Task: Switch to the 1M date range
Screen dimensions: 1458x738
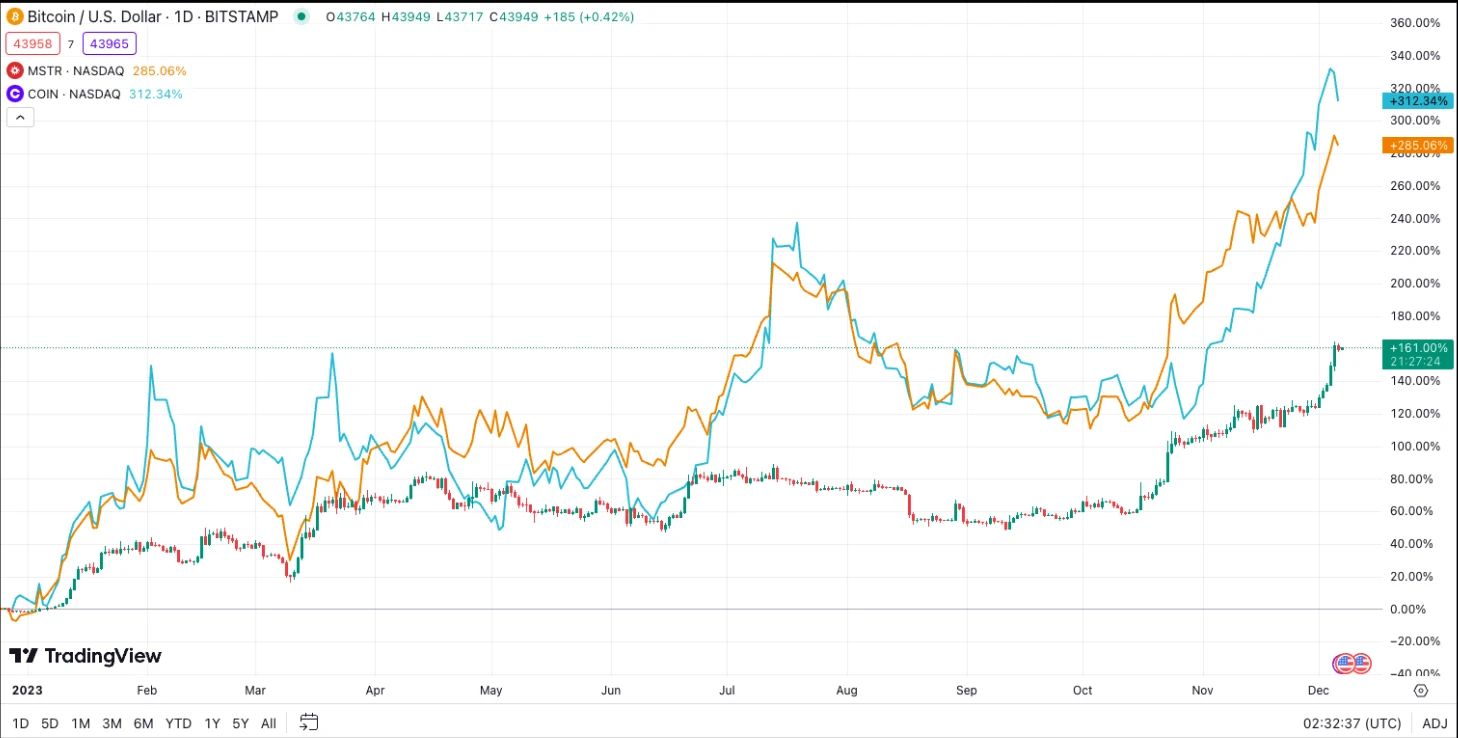Action: pyautogui.click(x=81, y=723)
